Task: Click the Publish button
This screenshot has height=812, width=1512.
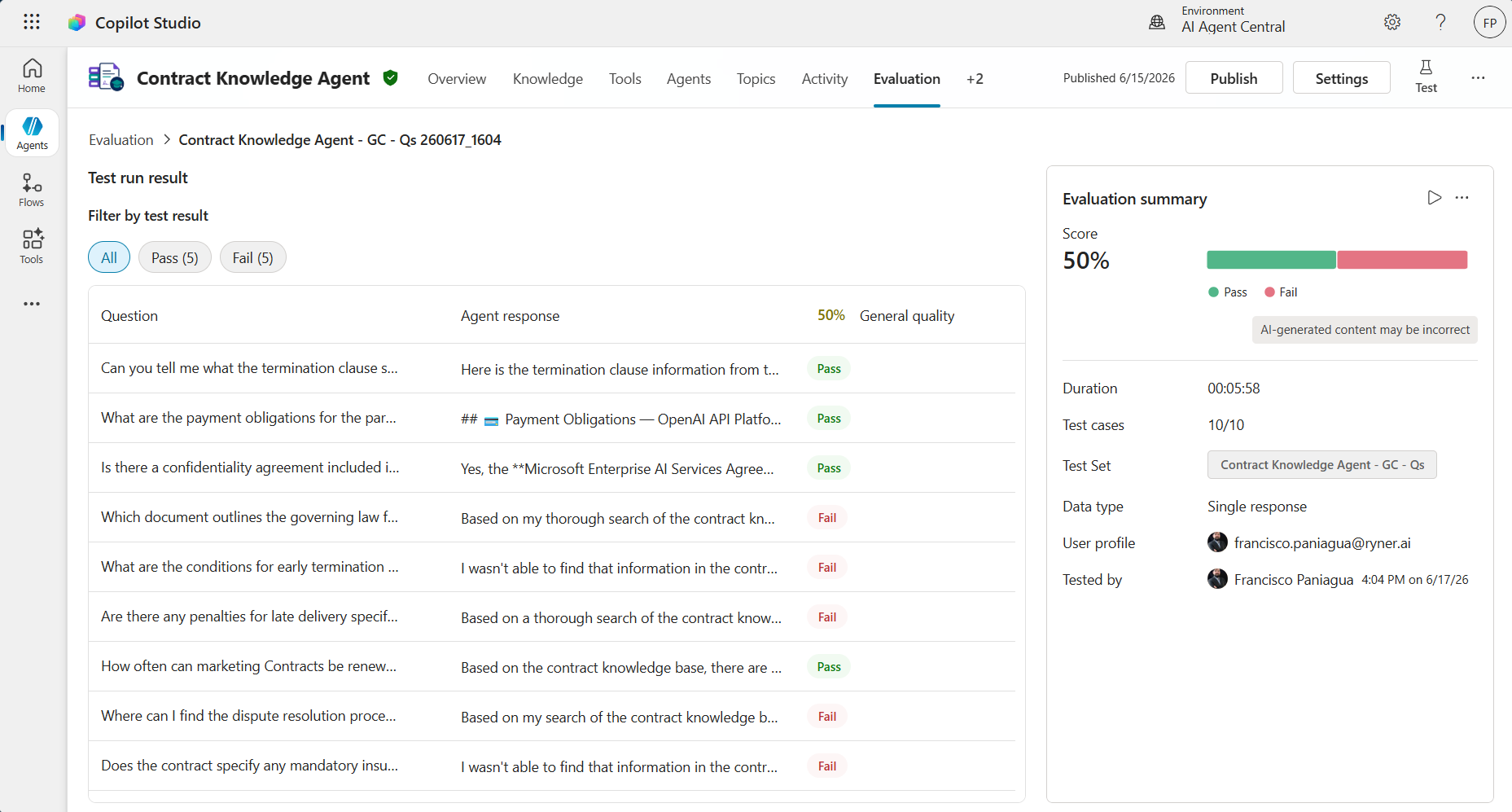Action: (1234, 78)
